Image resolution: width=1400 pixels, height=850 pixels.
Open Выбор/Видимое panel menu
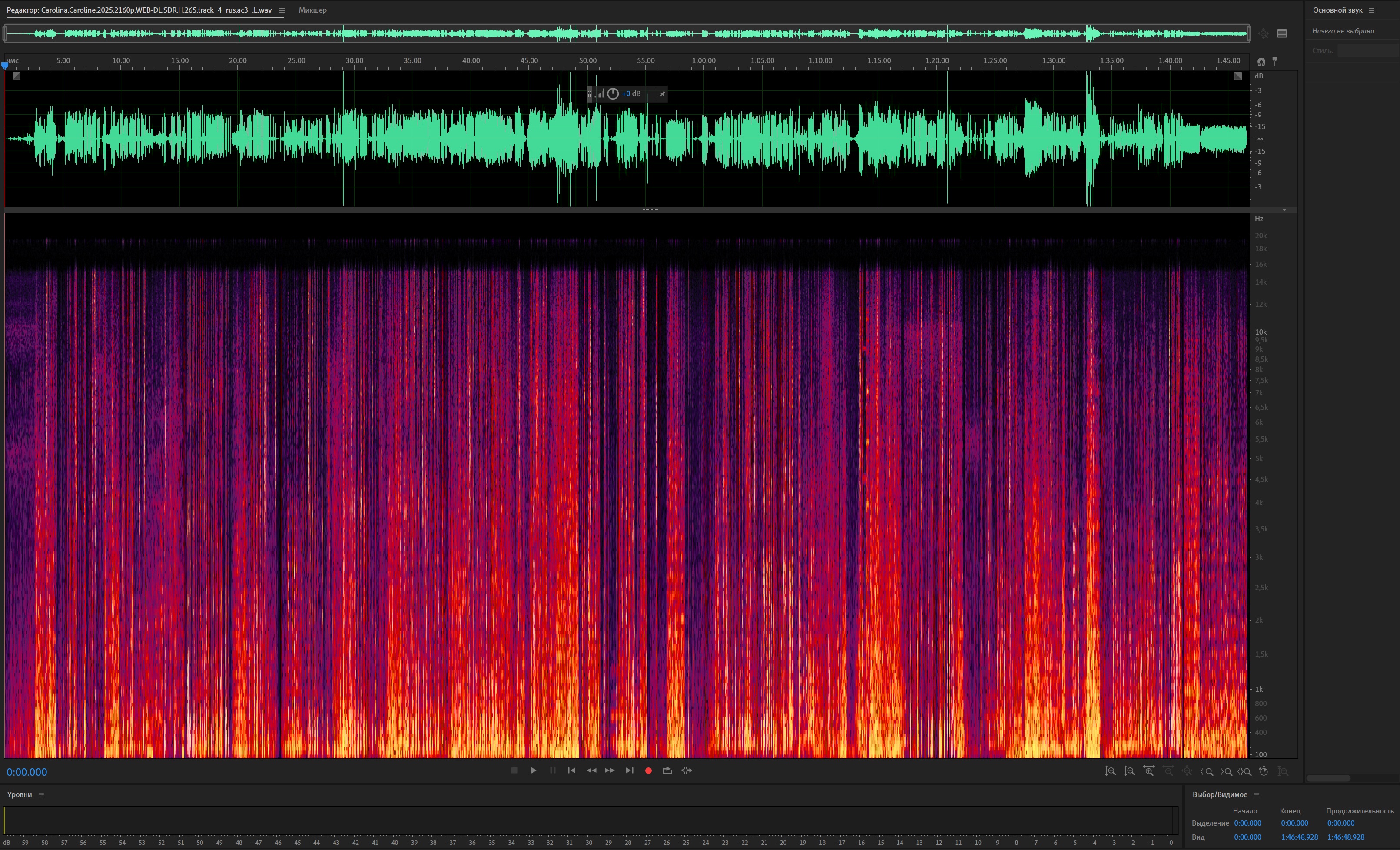[1257, 794]
